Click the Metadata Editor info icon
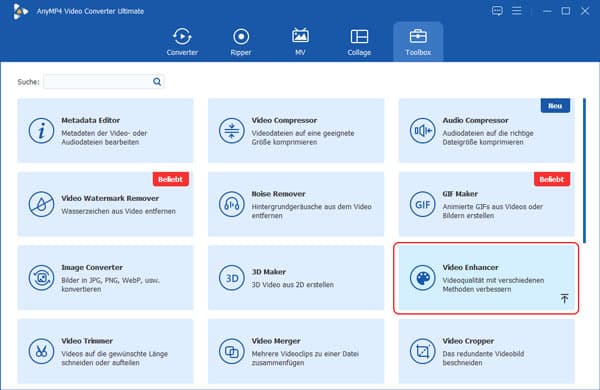 [41, 131]
